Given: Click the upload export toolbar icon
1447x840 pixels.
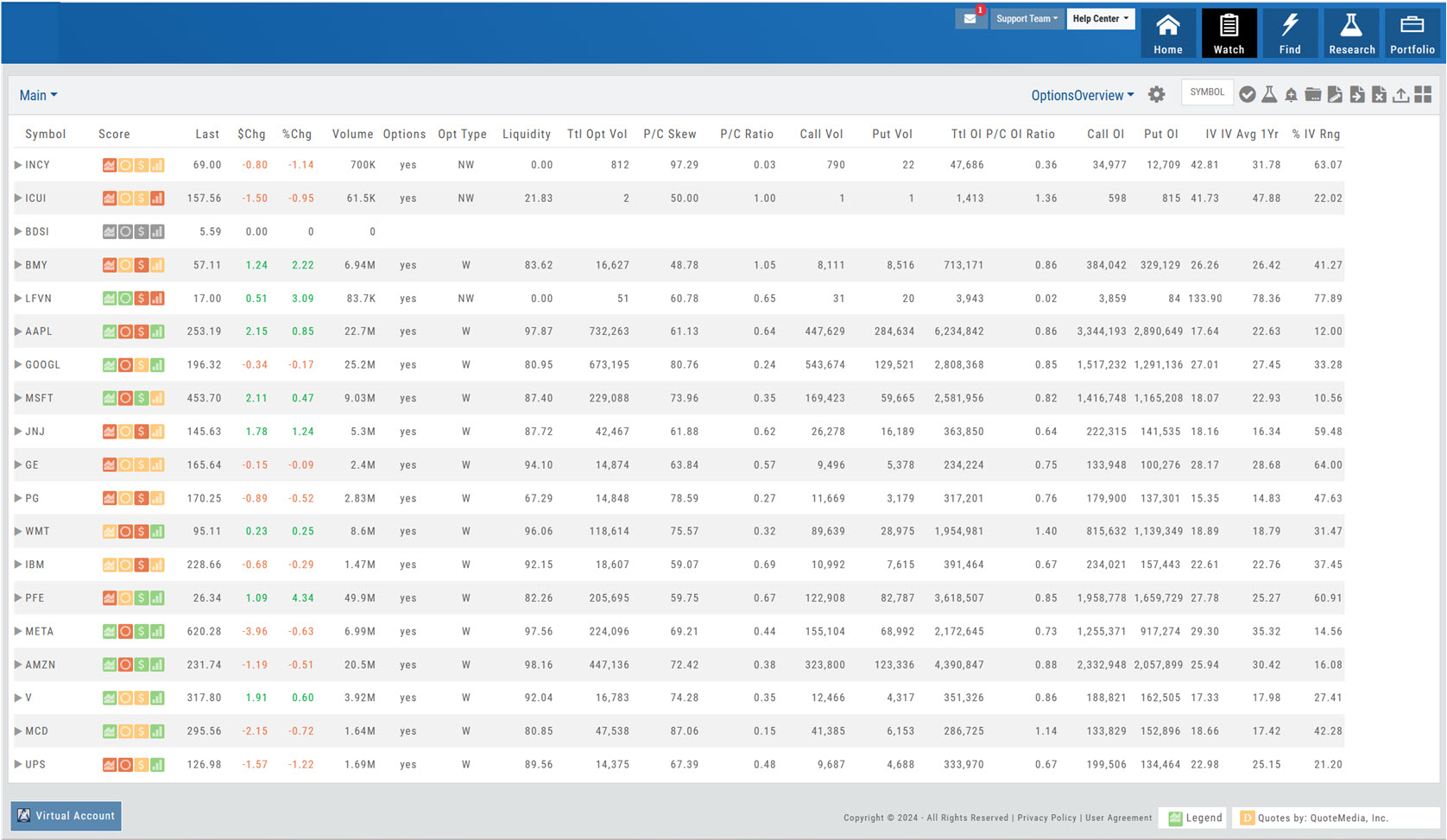Looking at the screenshot, I should click(x=1400, y=95).
